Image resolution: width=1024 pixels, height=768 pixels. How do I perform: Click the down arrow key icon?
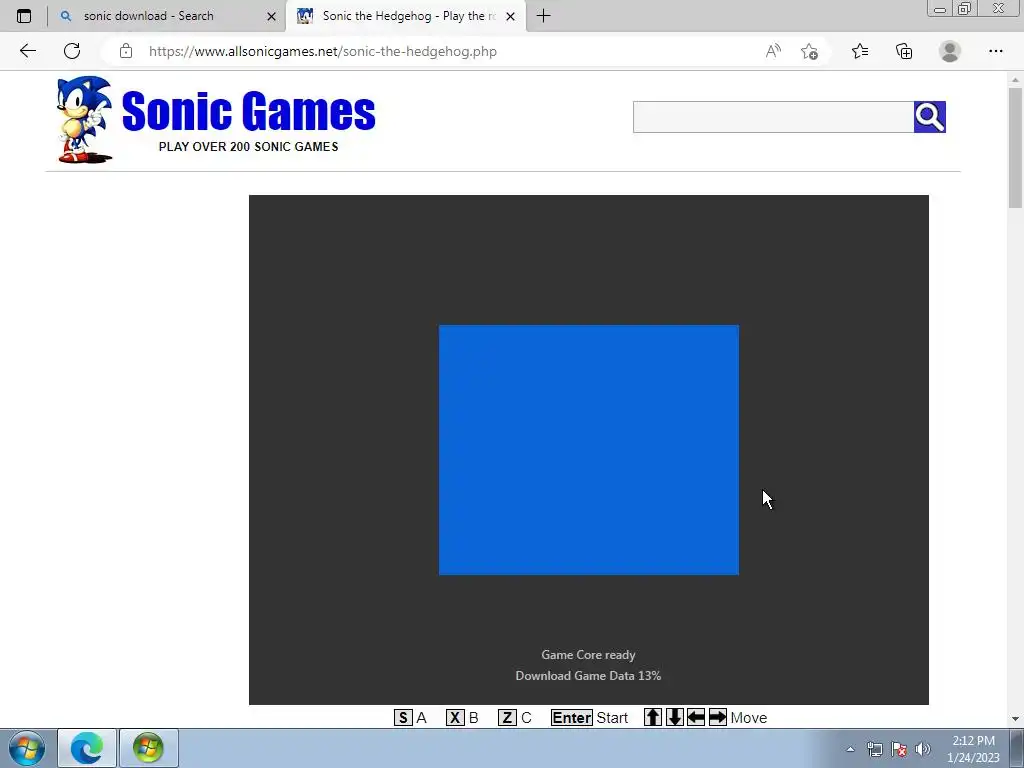[675, 717]
